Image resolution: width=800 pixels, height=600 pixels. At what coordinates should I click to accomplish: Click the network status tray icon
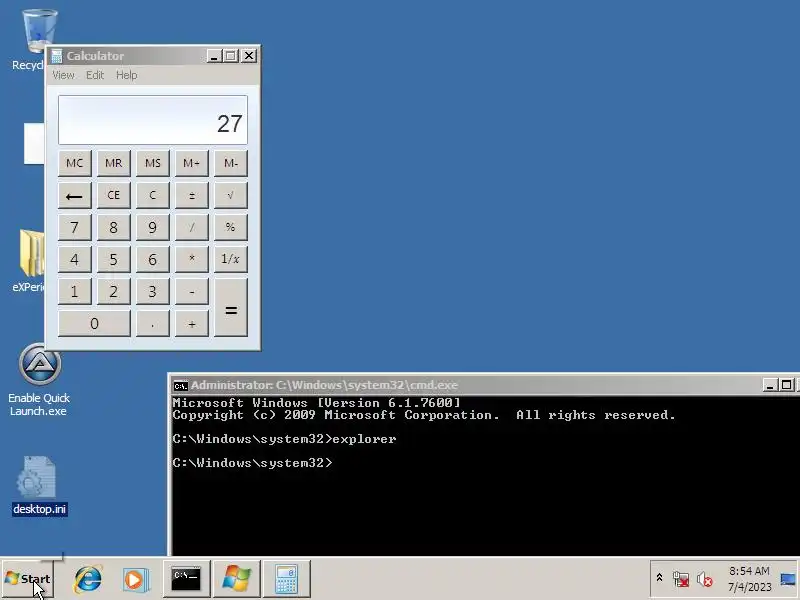[x=681, y=579]
